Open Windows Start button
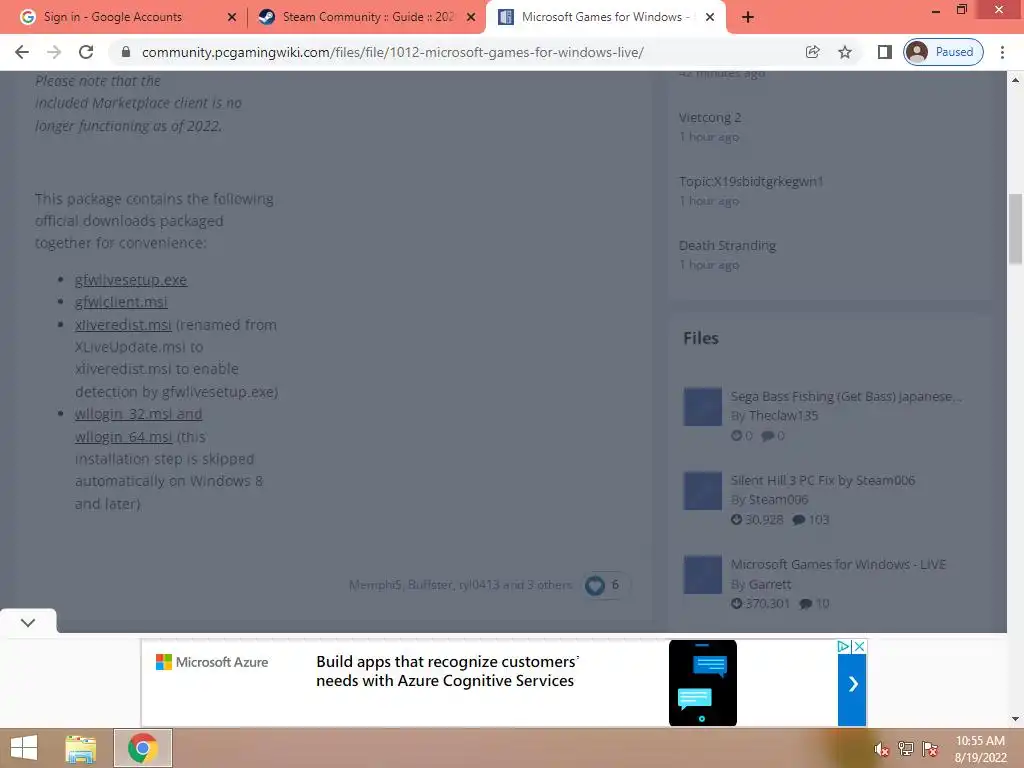 tap(24, 748)
